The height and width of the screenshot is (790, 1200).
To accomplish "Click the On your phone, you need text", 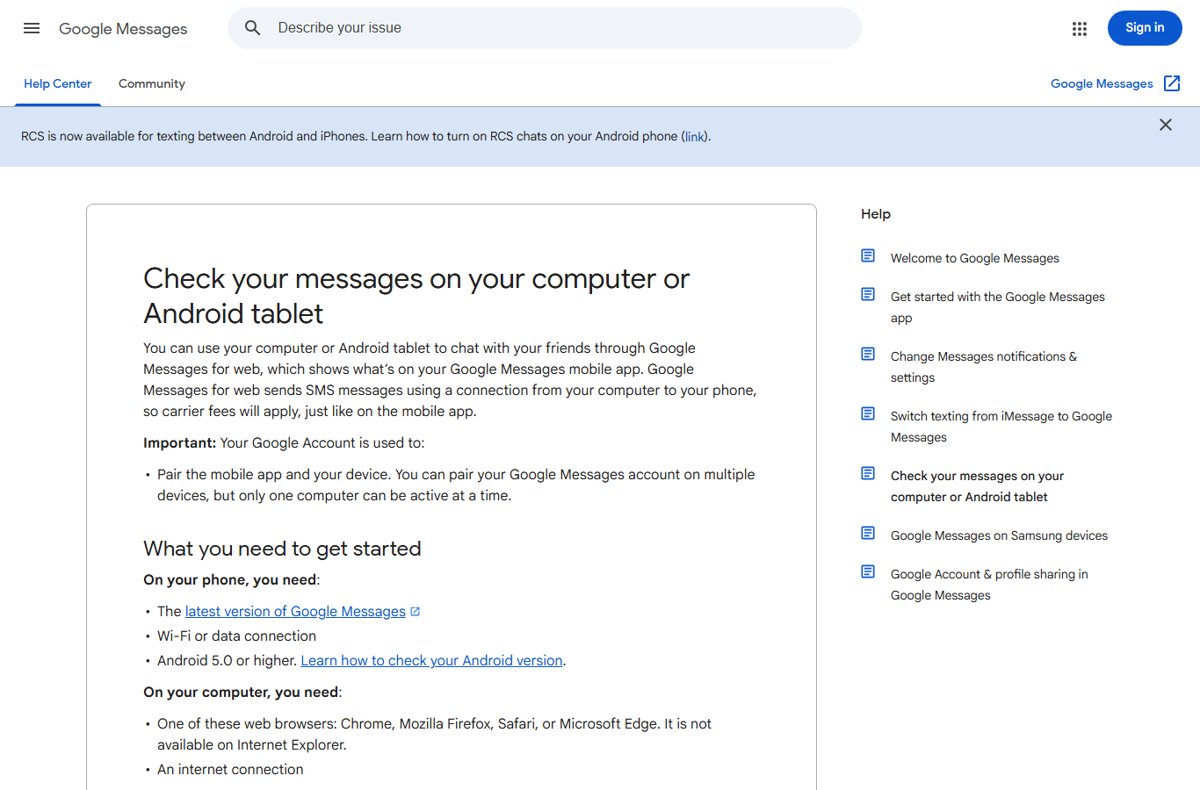I will [x=231, y=580].
